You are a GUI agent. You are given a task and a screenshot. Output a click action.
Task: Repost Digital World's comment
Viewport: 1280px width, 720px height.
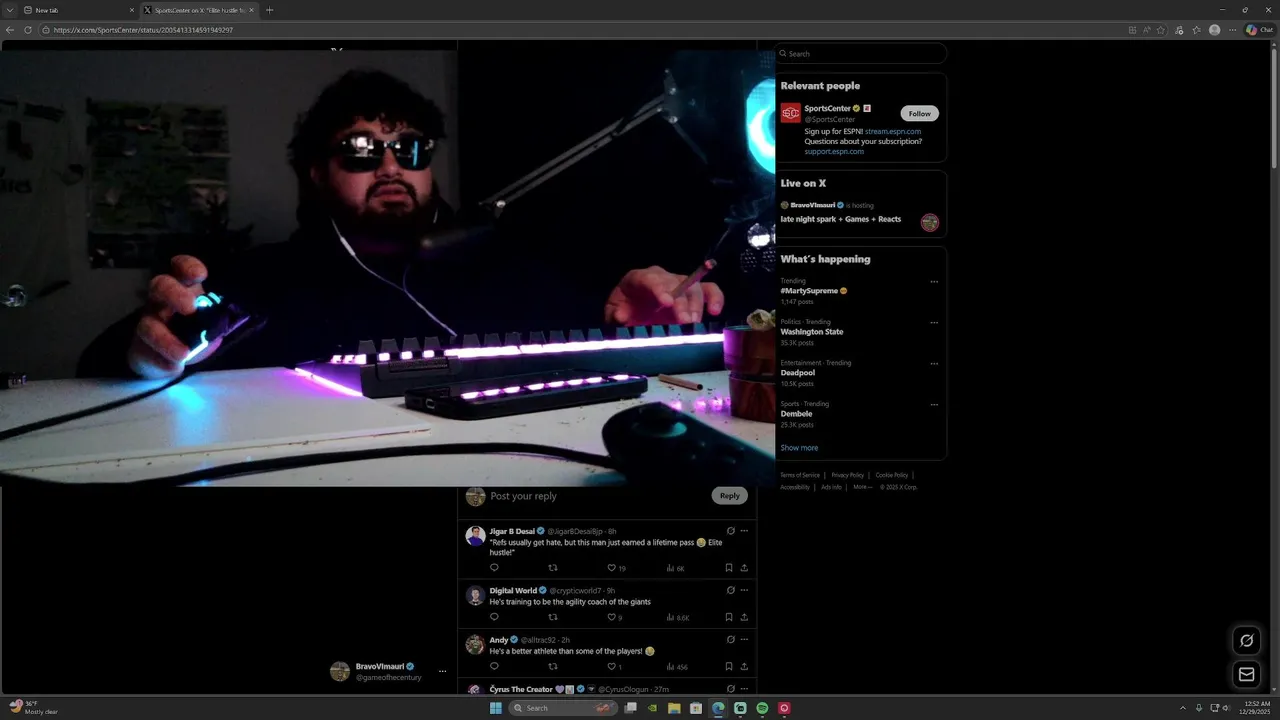point(553,617)
